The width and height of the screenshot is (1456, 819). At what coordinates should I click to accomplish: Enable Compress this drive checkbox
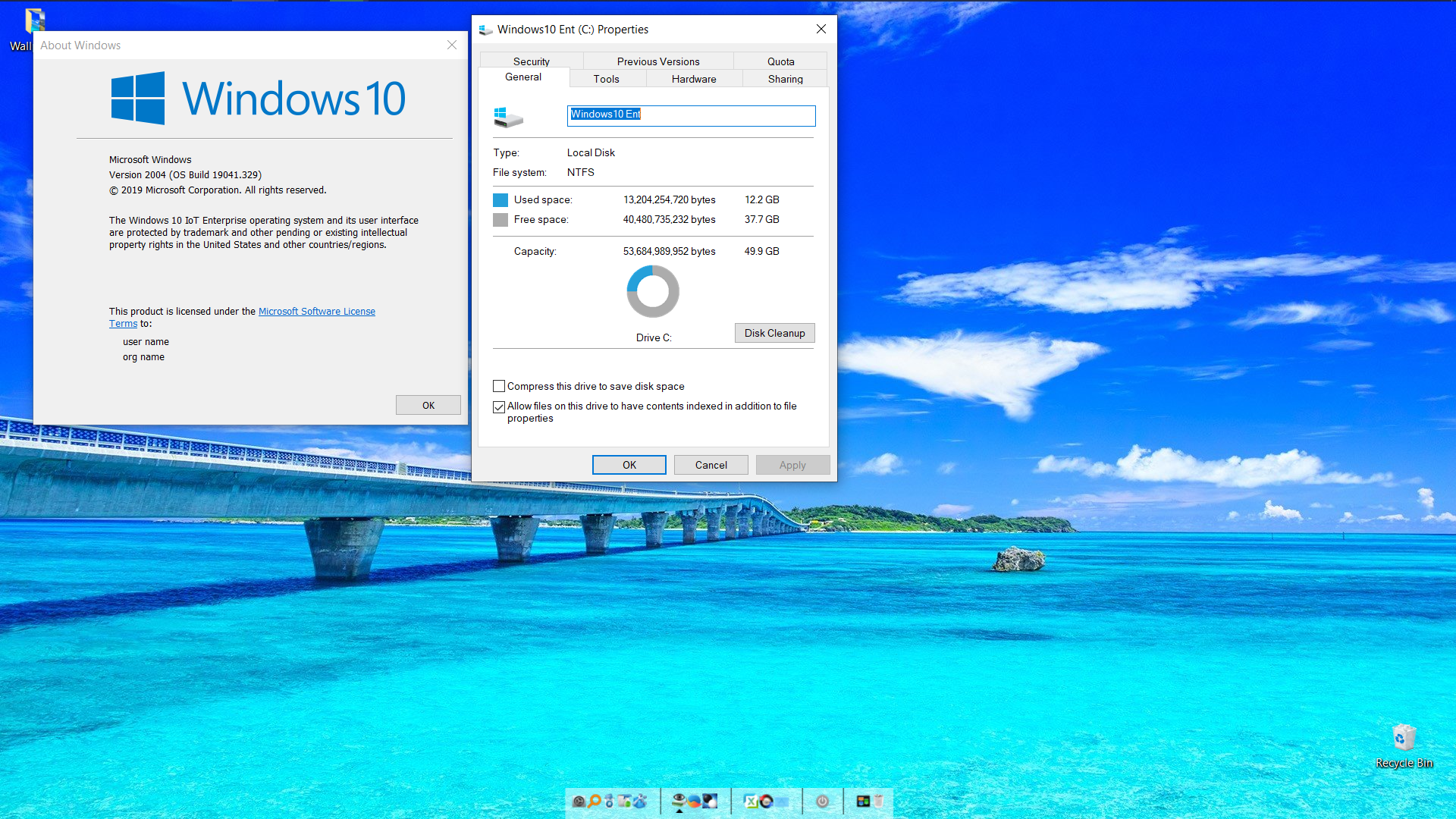(x=499, y=386)
